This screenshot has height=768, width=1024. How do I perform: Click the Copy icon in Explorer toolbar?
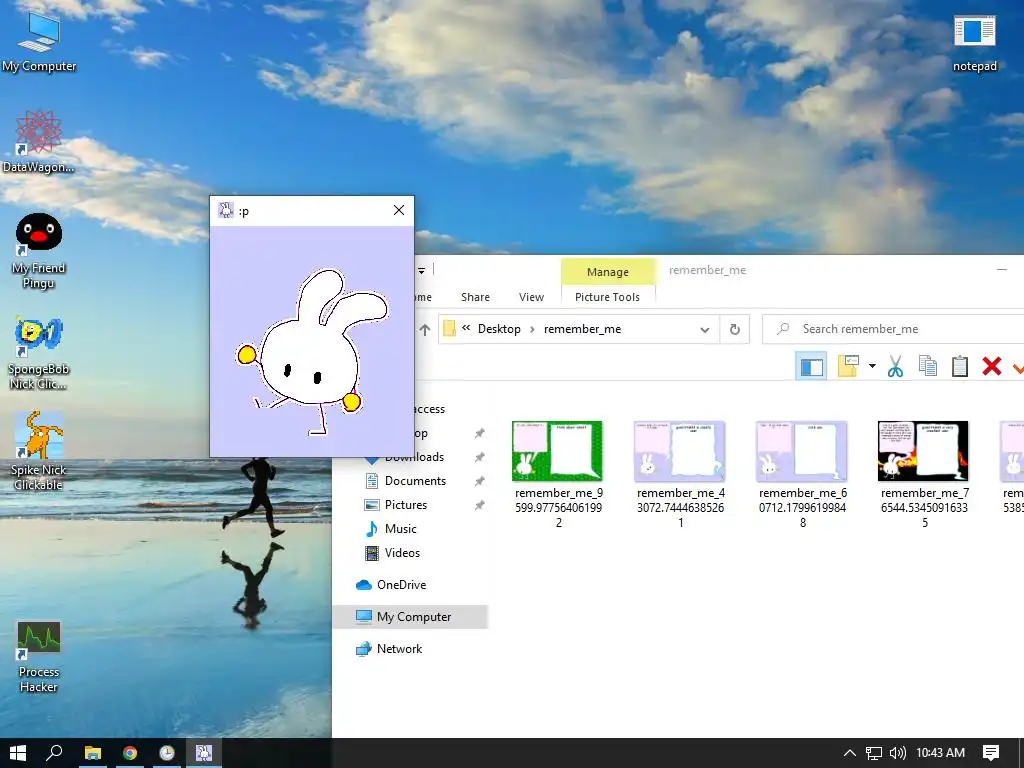(x=927, y=366)
